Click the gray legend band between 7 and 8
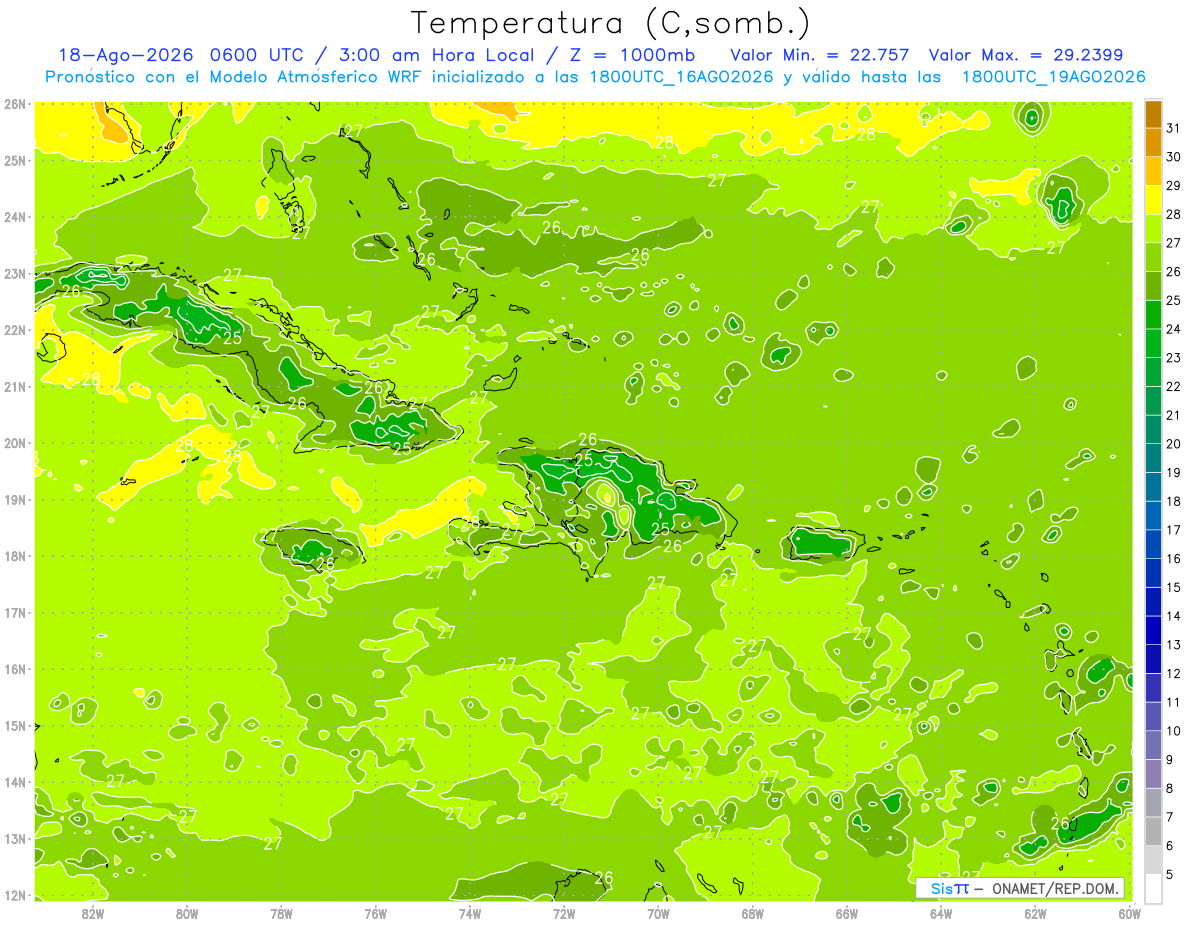Screen dimensions: 1200x927 pos(1153,803)
